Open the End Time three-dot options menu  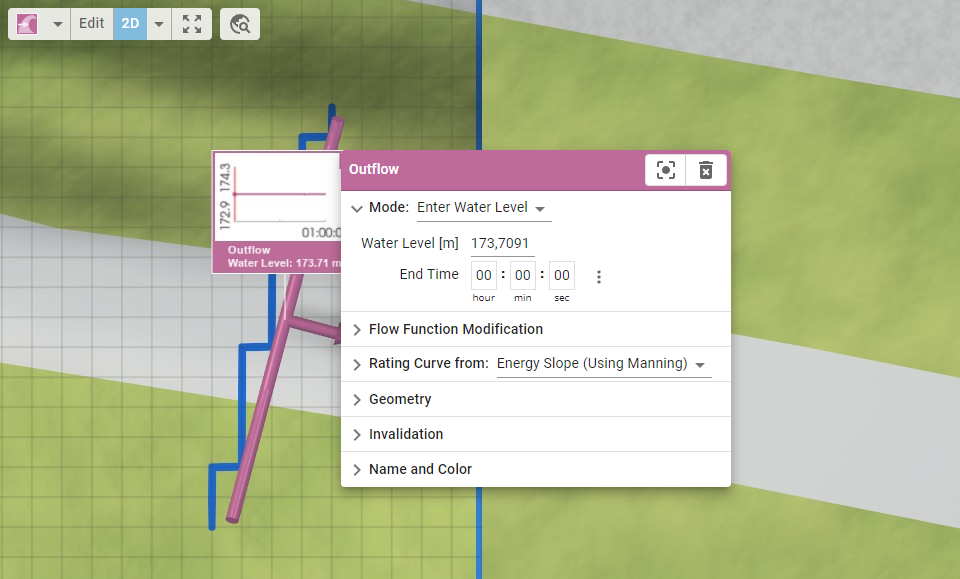(599, 277)
